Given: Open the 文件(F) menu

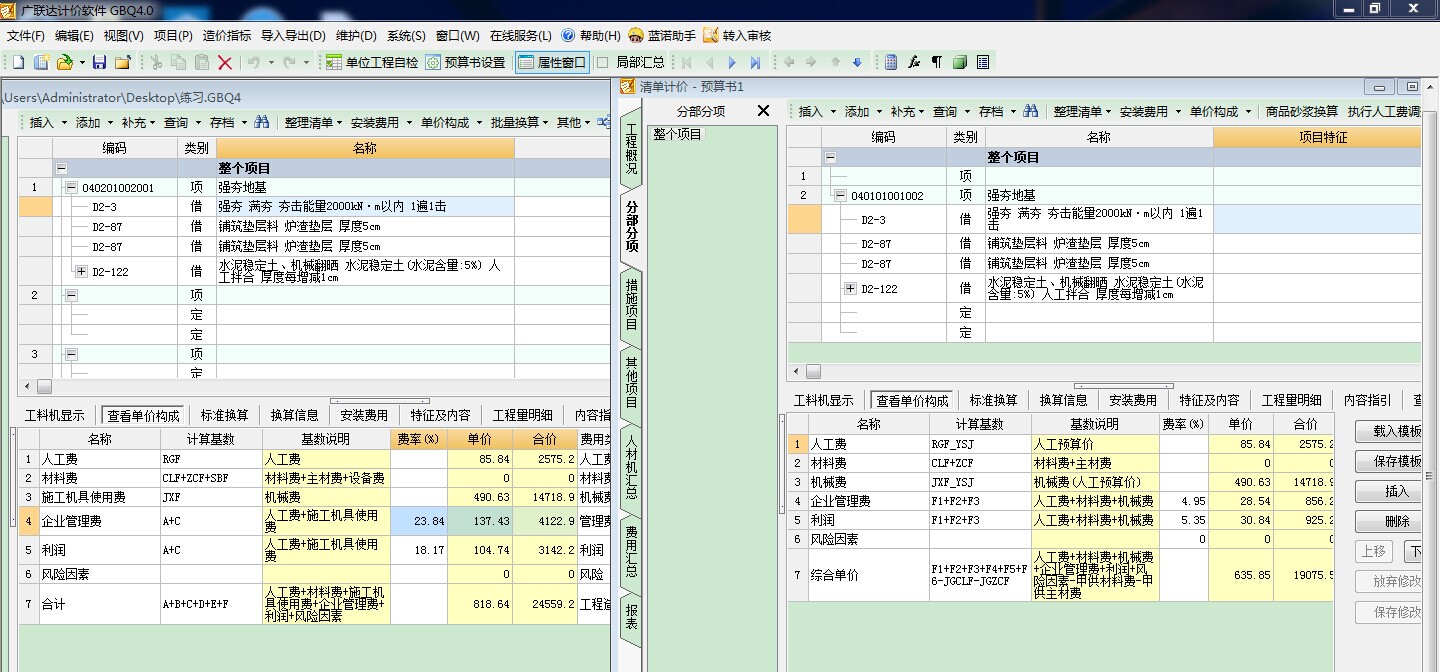Looking at the screenshot, I should [26, 35].
